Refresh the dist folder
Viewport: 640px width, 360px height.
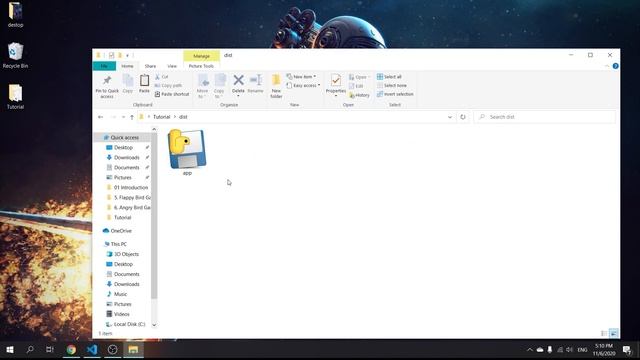coord(463,117)
